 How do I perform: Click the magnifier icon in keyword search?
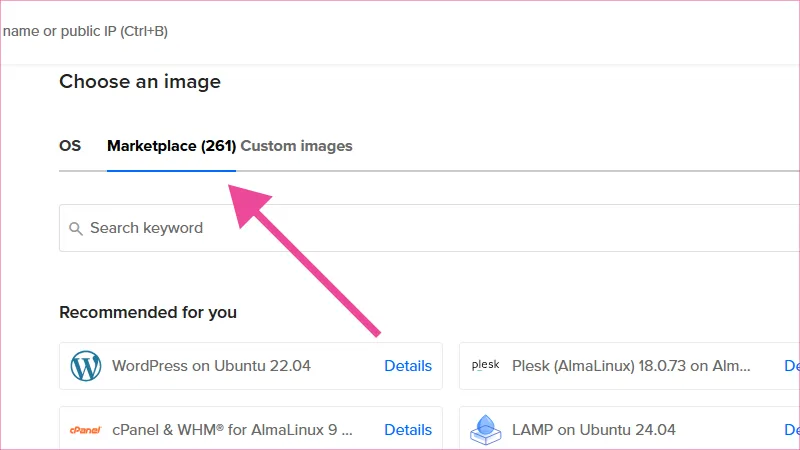coord(76,229)
